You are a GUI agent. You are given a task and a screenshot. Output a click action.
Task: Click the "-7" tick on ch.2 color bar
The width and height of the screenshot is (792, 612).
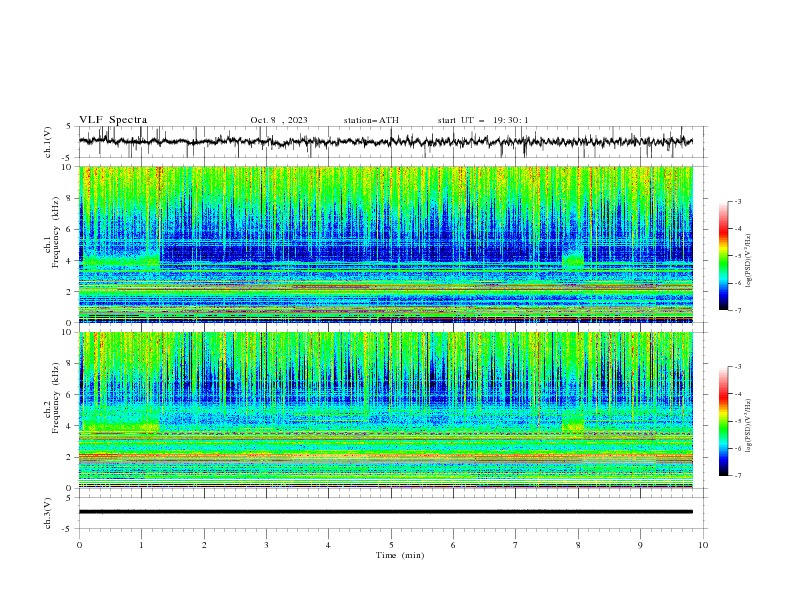(737, 476)
